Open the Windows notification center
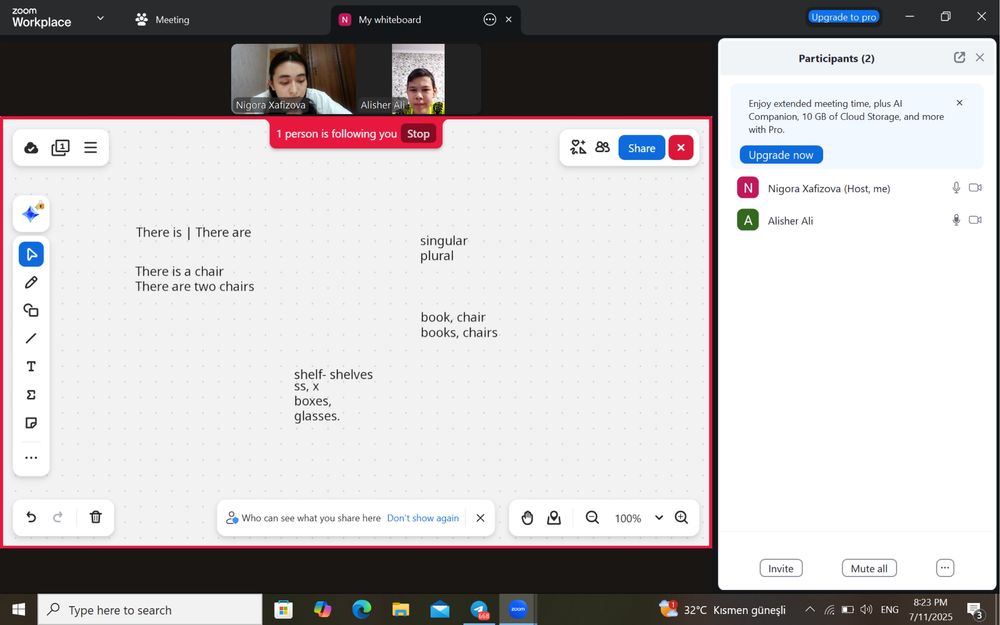Viewport: 1000px width, 625px height. pos(974,610)
